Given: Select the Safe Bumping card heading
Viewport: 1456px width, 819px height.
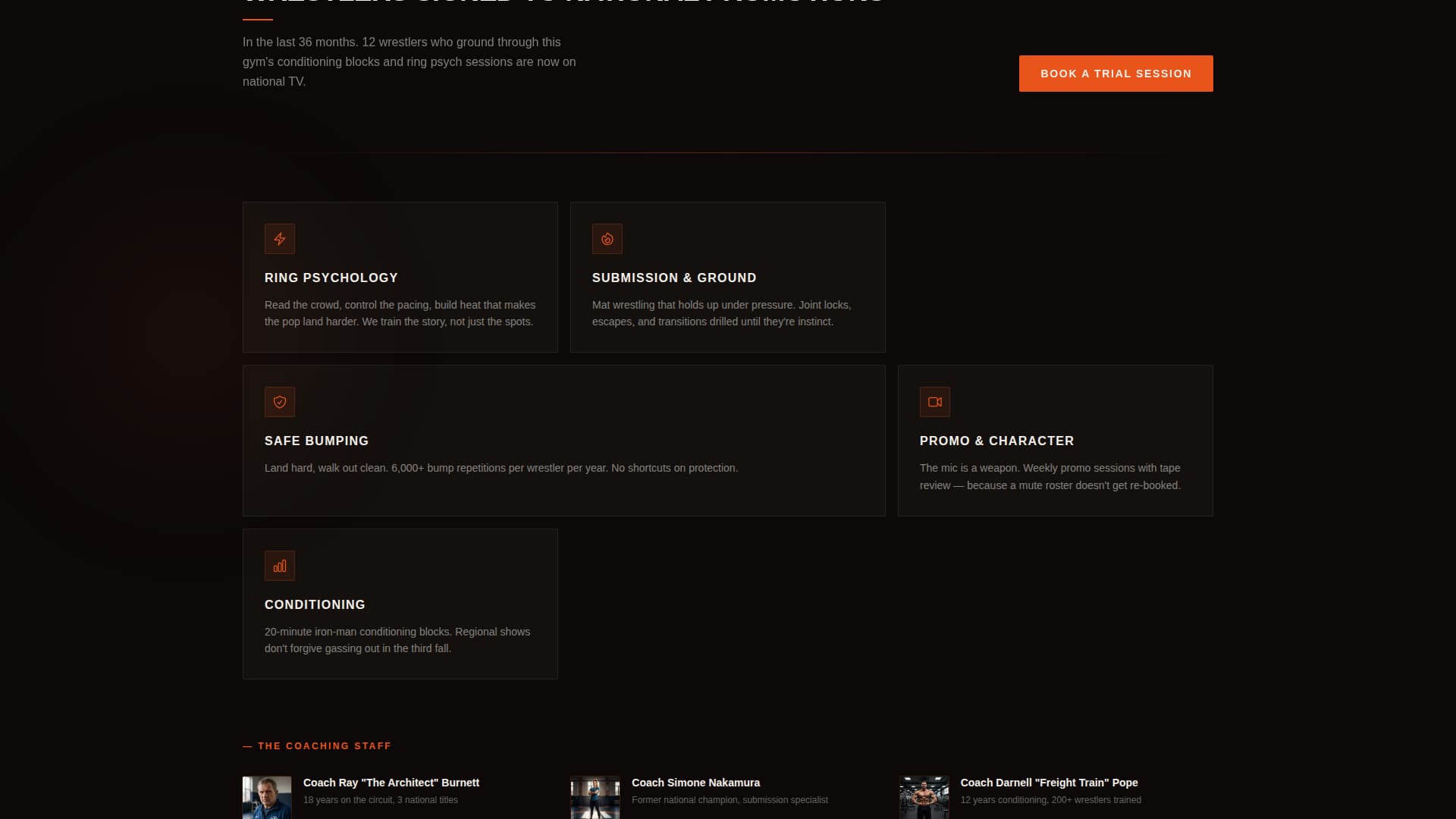Looking at the screenshot, I should point(316,441).
